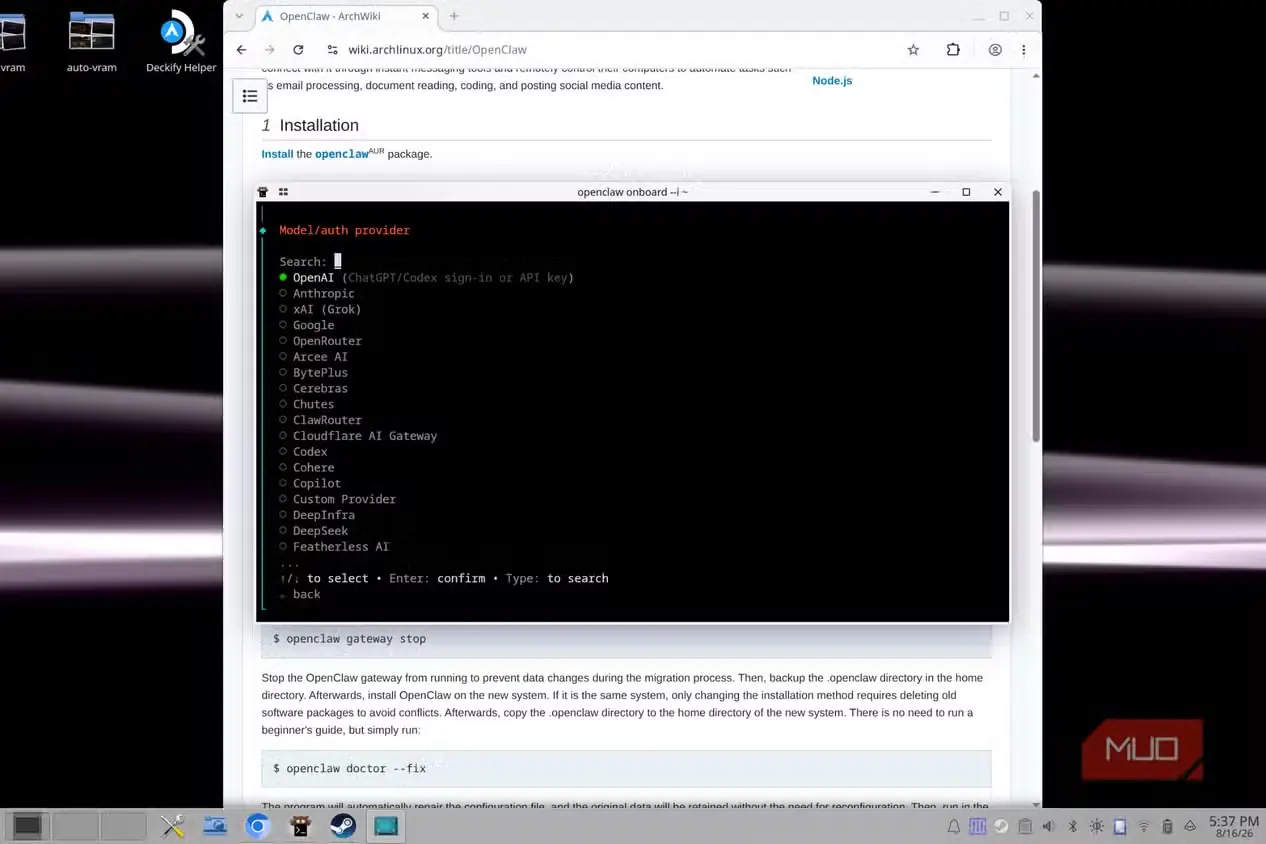Open notifications bell in system tray
Image resolution: width=1266 pixels, height=844 pixels.
(x=954, y=826)
